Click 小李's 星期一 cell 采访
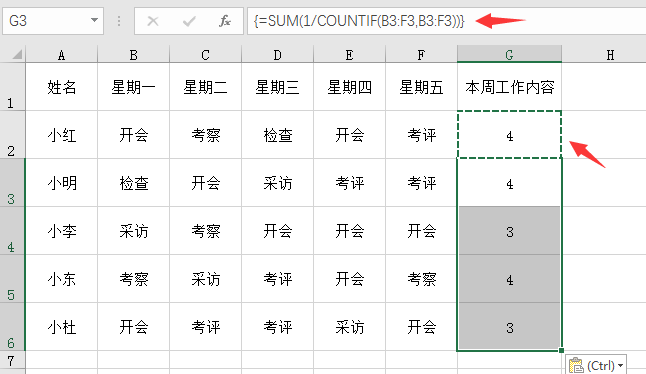Image resolution: width=646 pixels, height=374 pixels. (x=133, y=231)
